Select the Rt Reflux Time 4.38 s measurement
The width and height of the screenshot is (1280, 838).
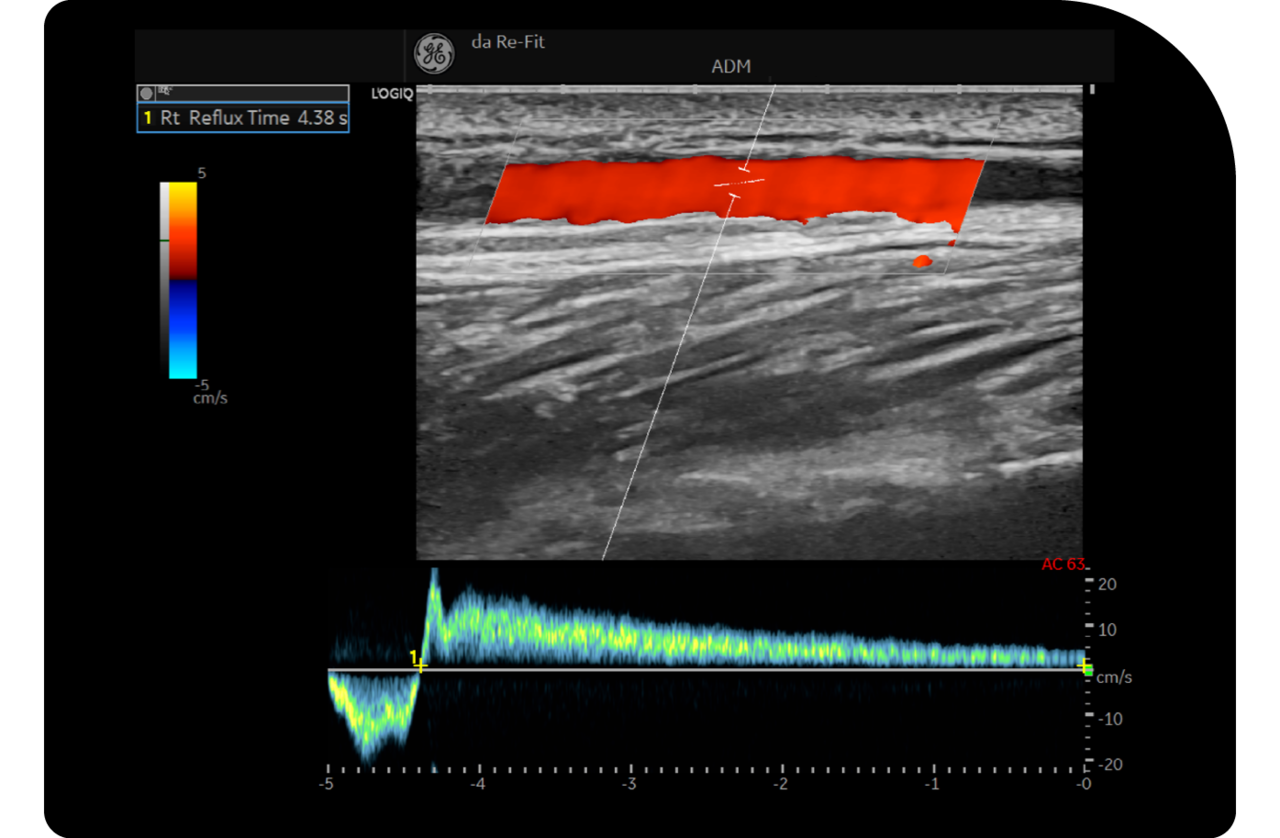tap(243, 118)
